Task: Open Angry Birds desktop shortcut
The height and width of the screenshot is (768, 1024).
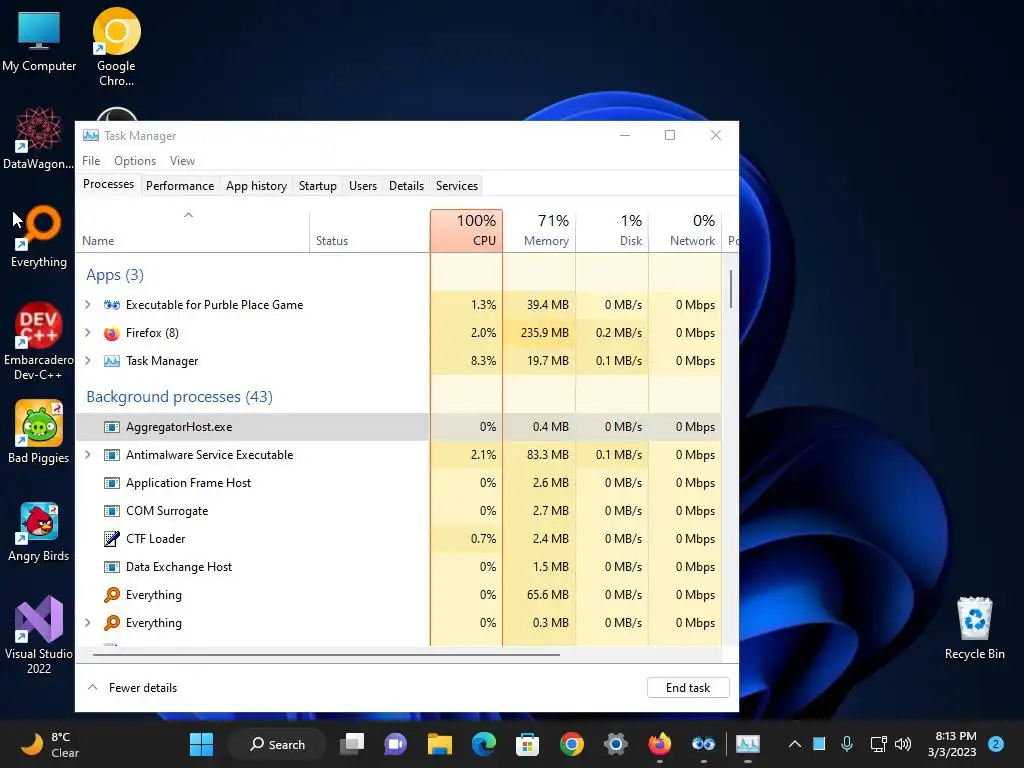Action: (x=39, y=532)
